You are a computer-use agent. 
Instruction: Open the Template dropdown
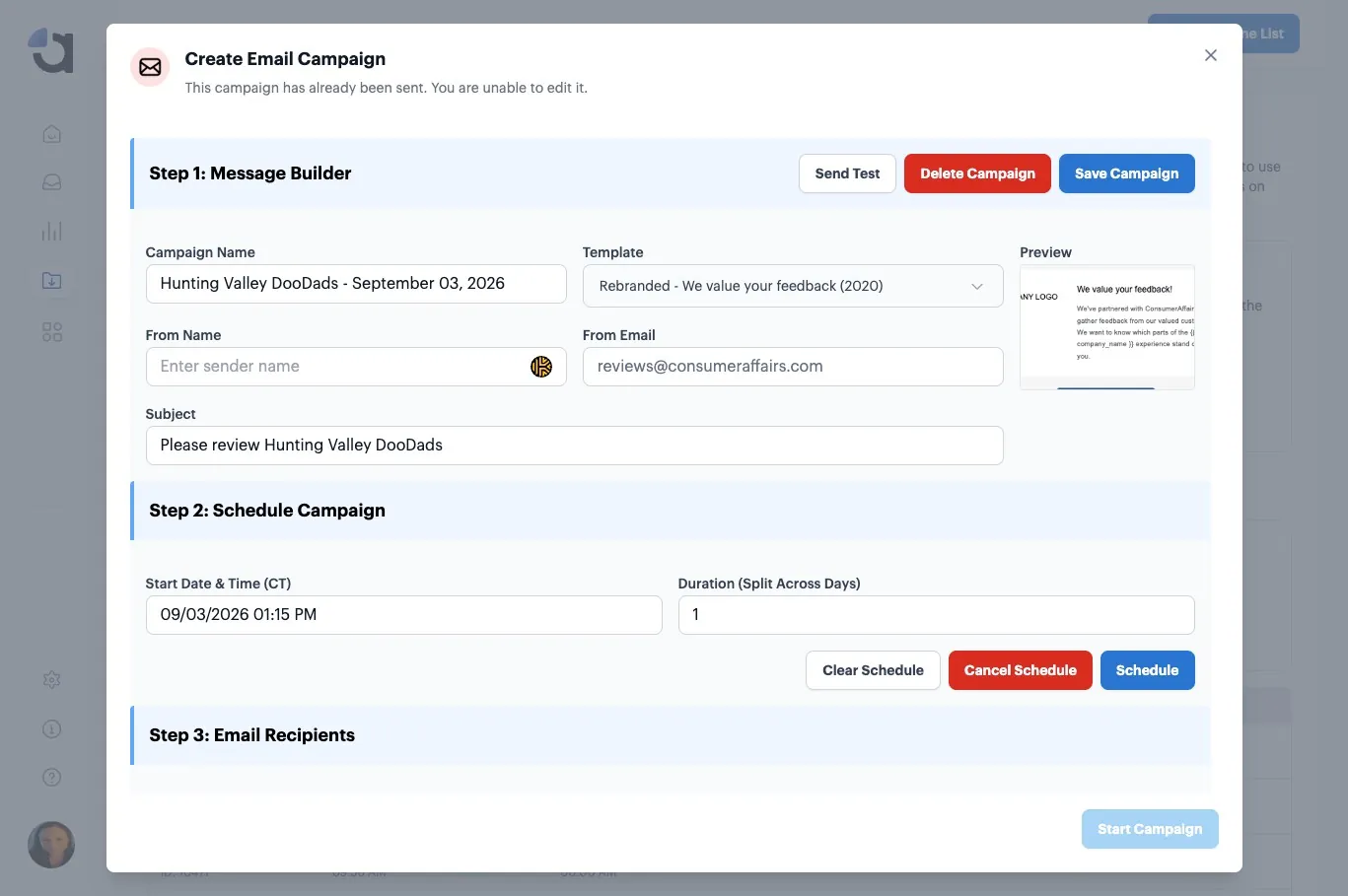tap(793, 286)
